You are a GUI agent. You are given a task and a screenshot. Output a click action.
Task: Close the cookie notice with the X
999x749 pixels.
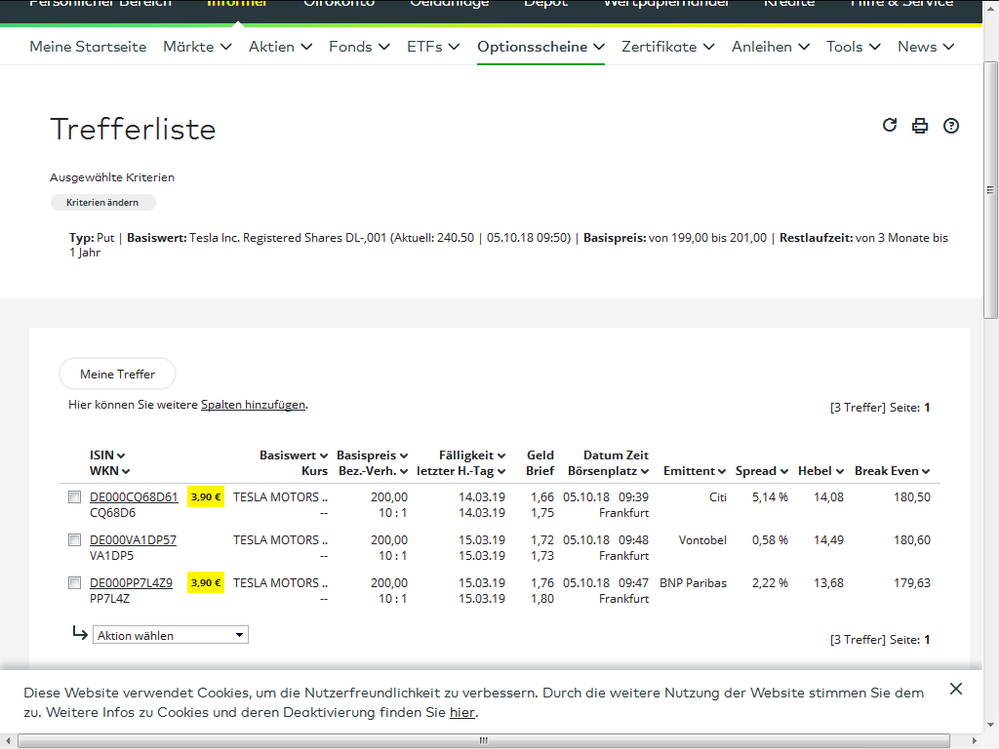pos(956,689)
